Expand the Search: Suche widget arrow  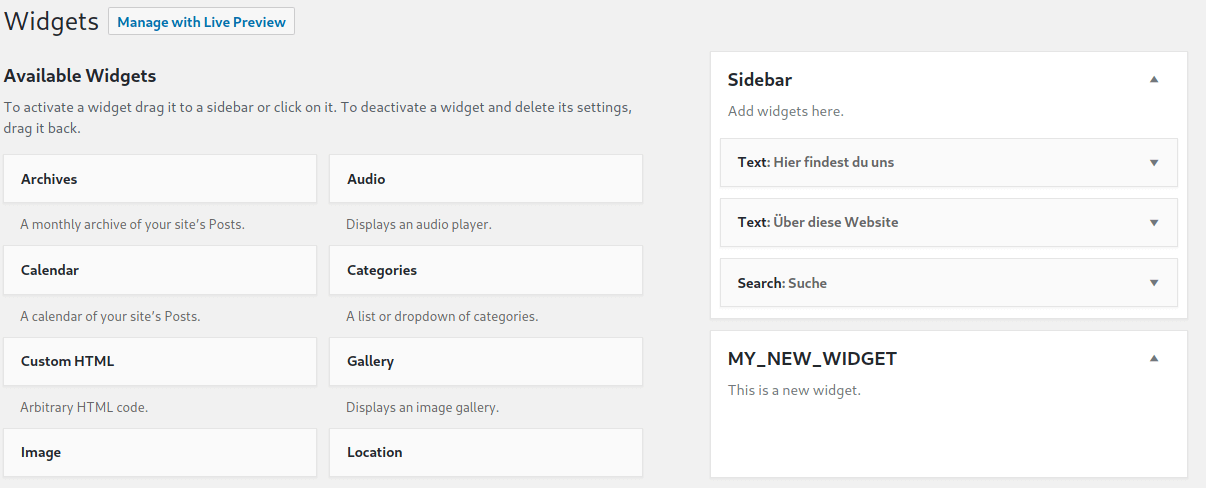coord(1154,283)
